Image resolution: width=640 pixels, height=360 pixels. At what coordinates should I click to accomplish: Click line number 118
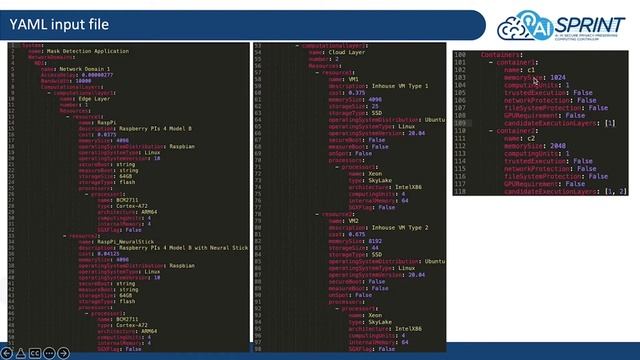[460, 191]
